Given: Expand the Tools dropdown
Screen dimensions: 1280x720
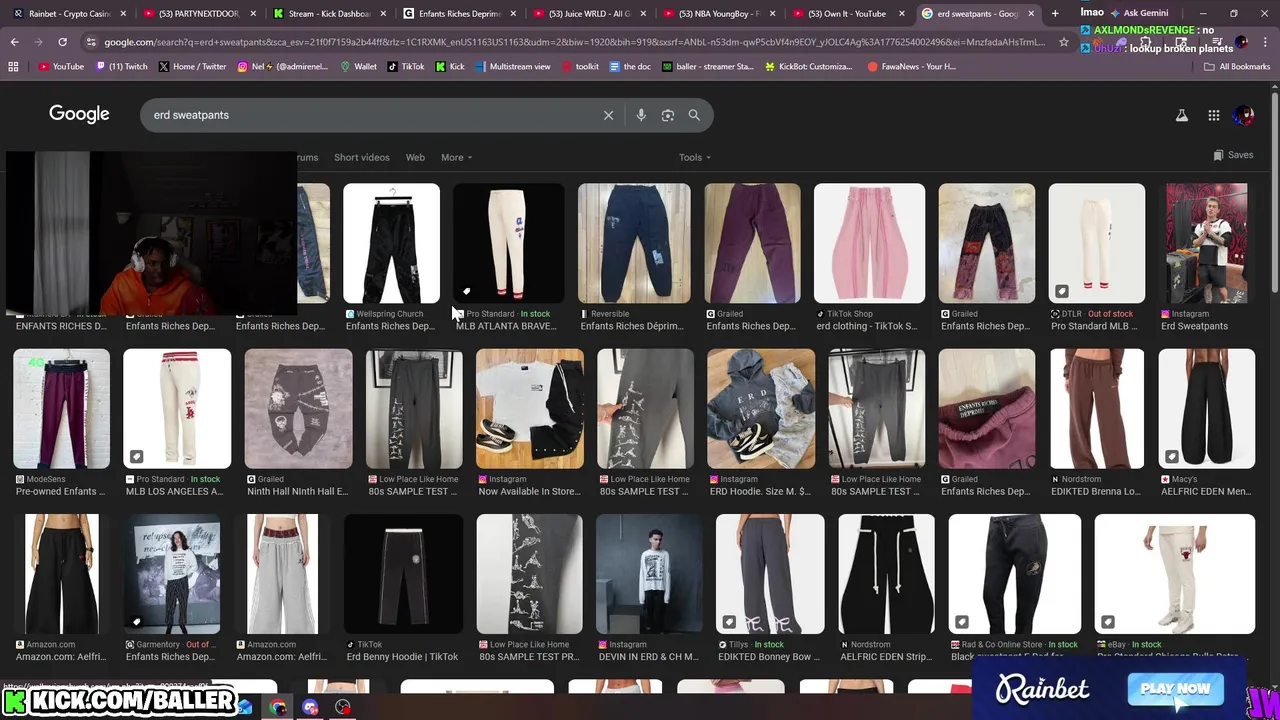Looking at the screenshot, I should click(695, 157).
